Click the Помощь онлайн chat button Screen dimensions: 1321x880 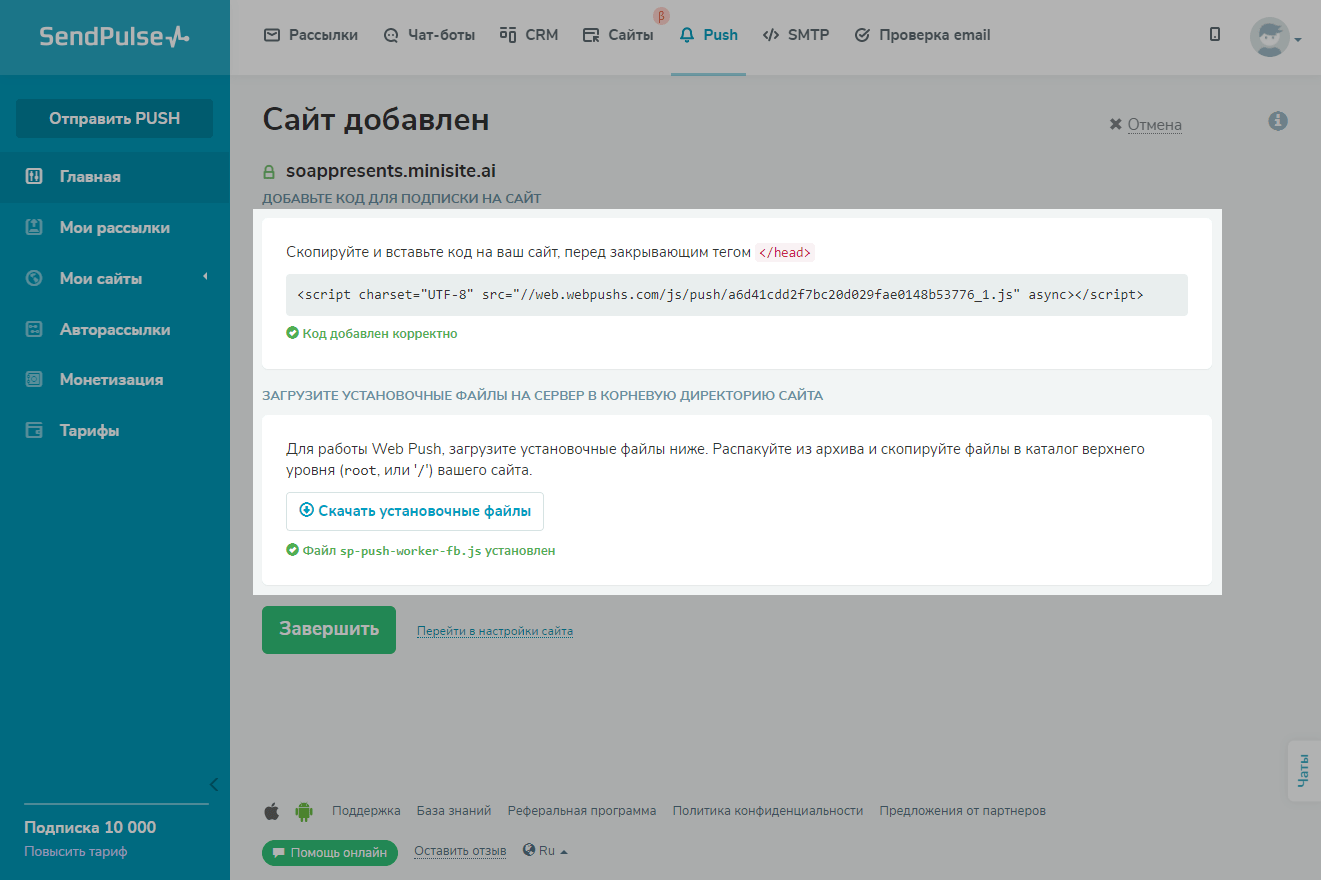330,853
